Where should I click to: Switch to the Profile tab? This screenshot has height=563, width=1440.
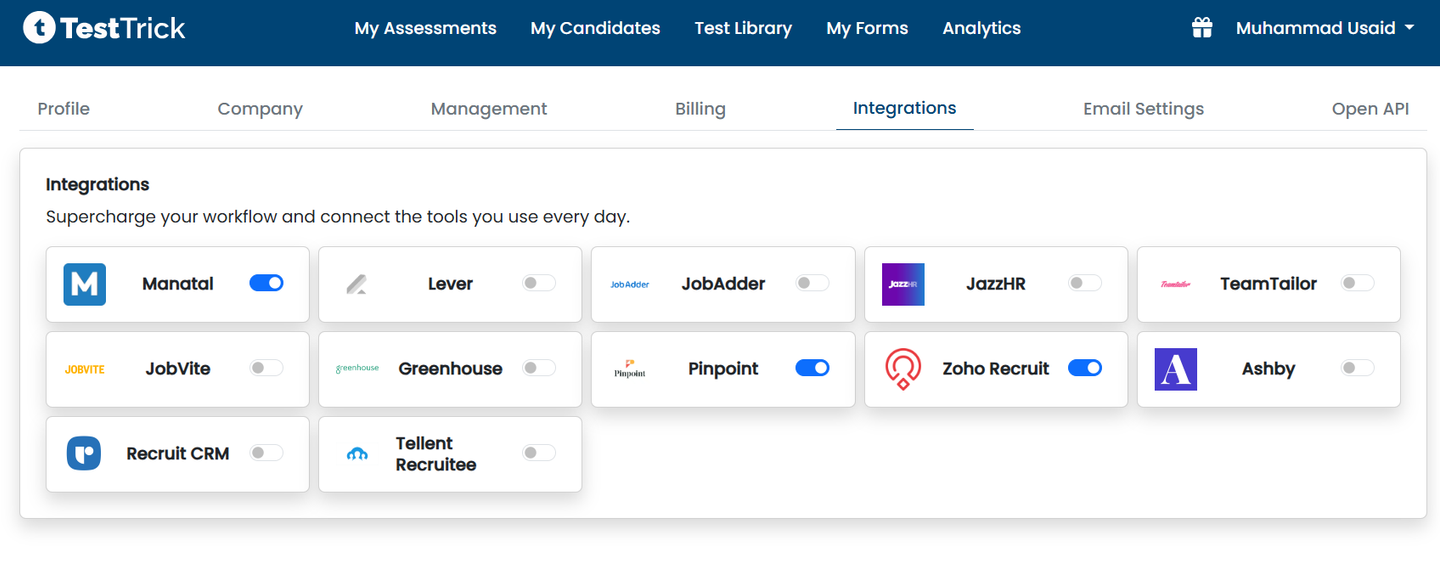point(63,109)
